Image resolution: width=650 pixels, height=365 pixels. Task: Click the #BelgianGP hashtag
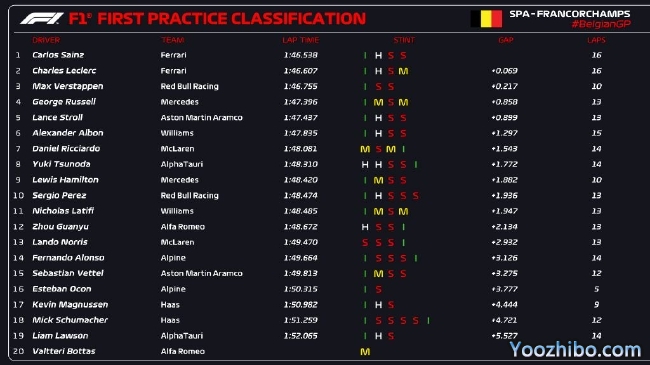coord(601,24)
